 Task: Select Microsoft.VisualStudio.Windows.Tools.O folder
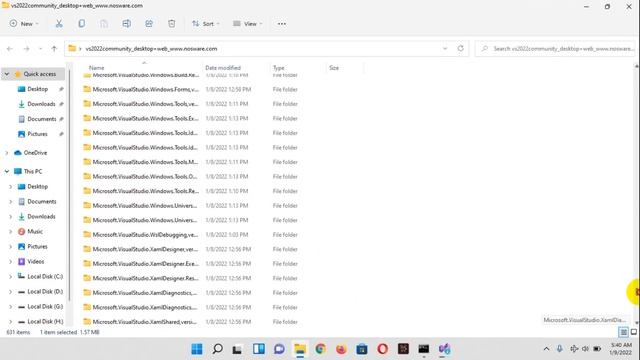[x=145, y=177]
